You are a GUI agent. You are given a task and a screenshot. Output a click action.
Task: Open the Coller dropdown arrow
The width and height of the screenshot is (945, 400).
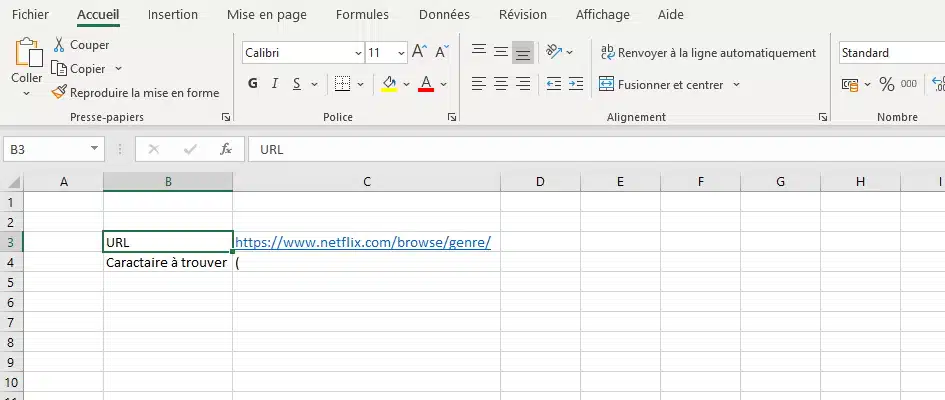tap(27, 93)
